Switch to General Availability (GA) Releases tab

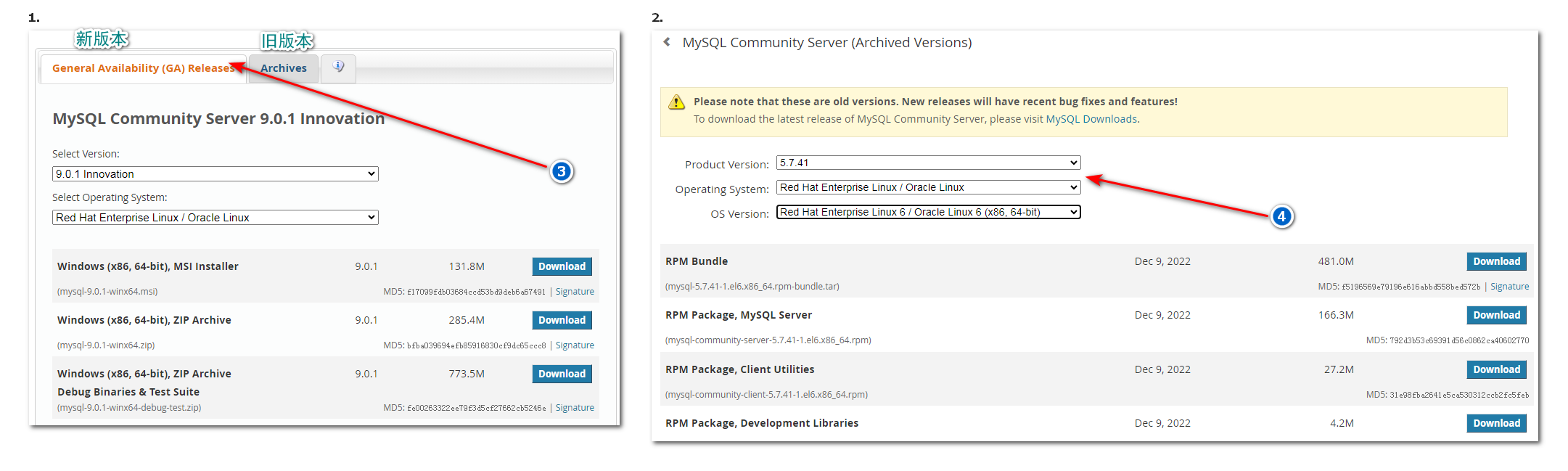pos(144,68)
